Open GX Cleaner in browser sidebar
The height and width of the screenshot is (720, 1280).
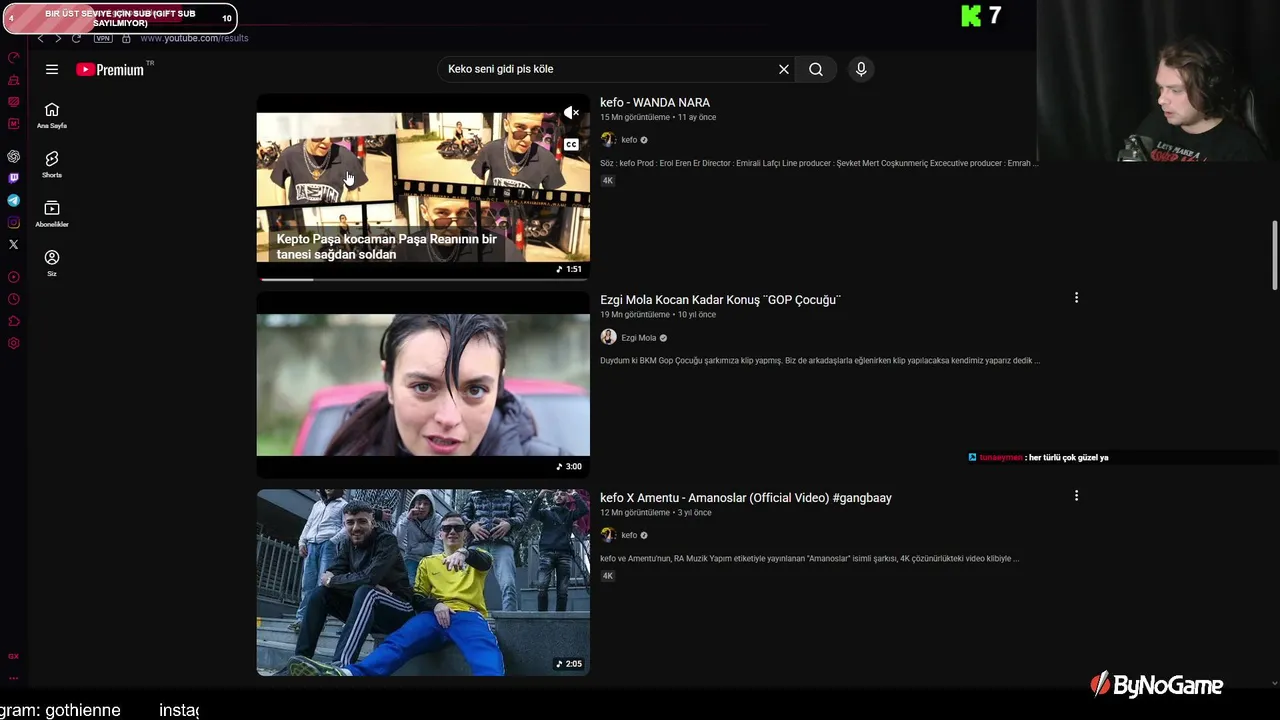tap(14, 80)
